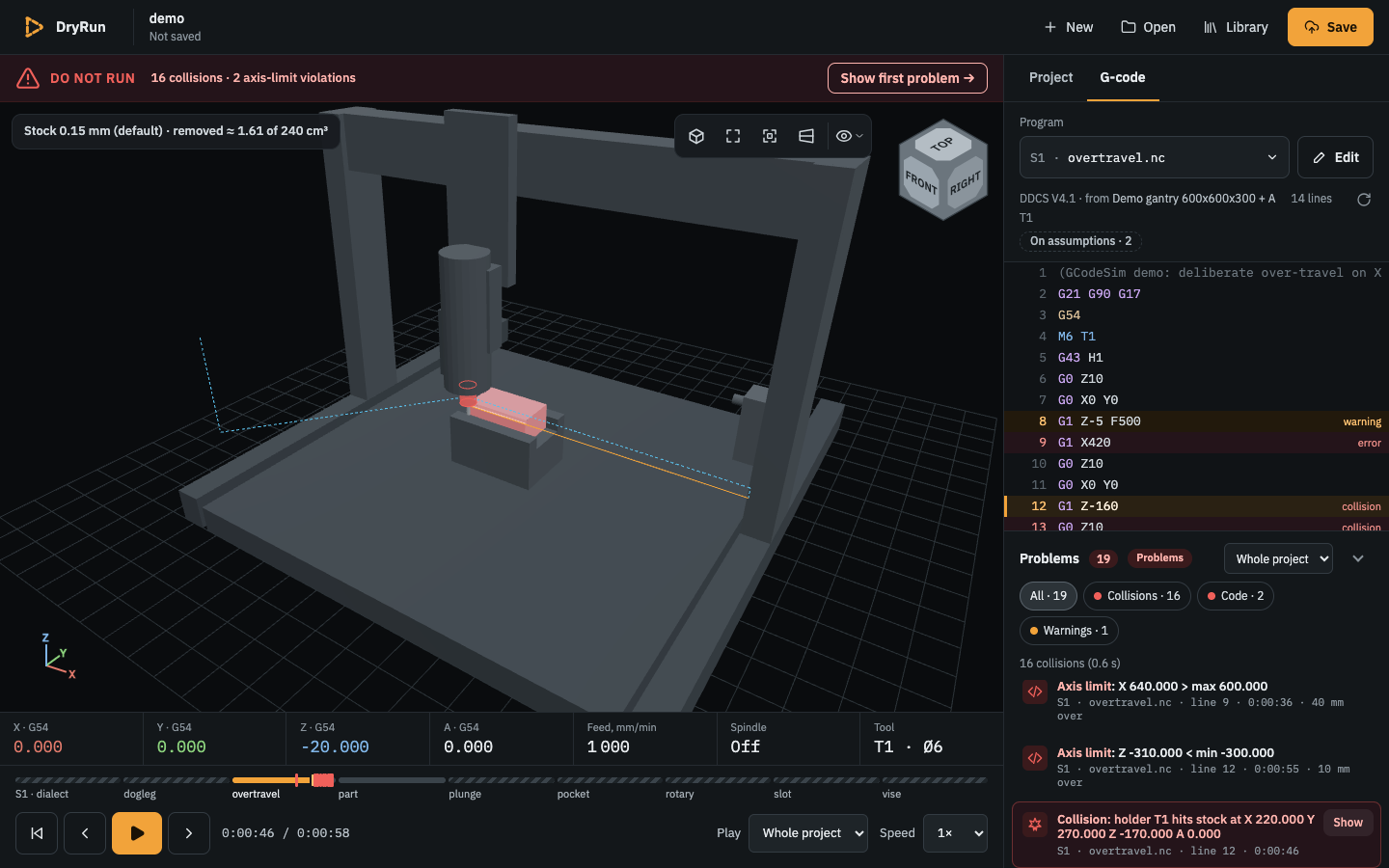Select the G-code tab

tap(1123, 77)
